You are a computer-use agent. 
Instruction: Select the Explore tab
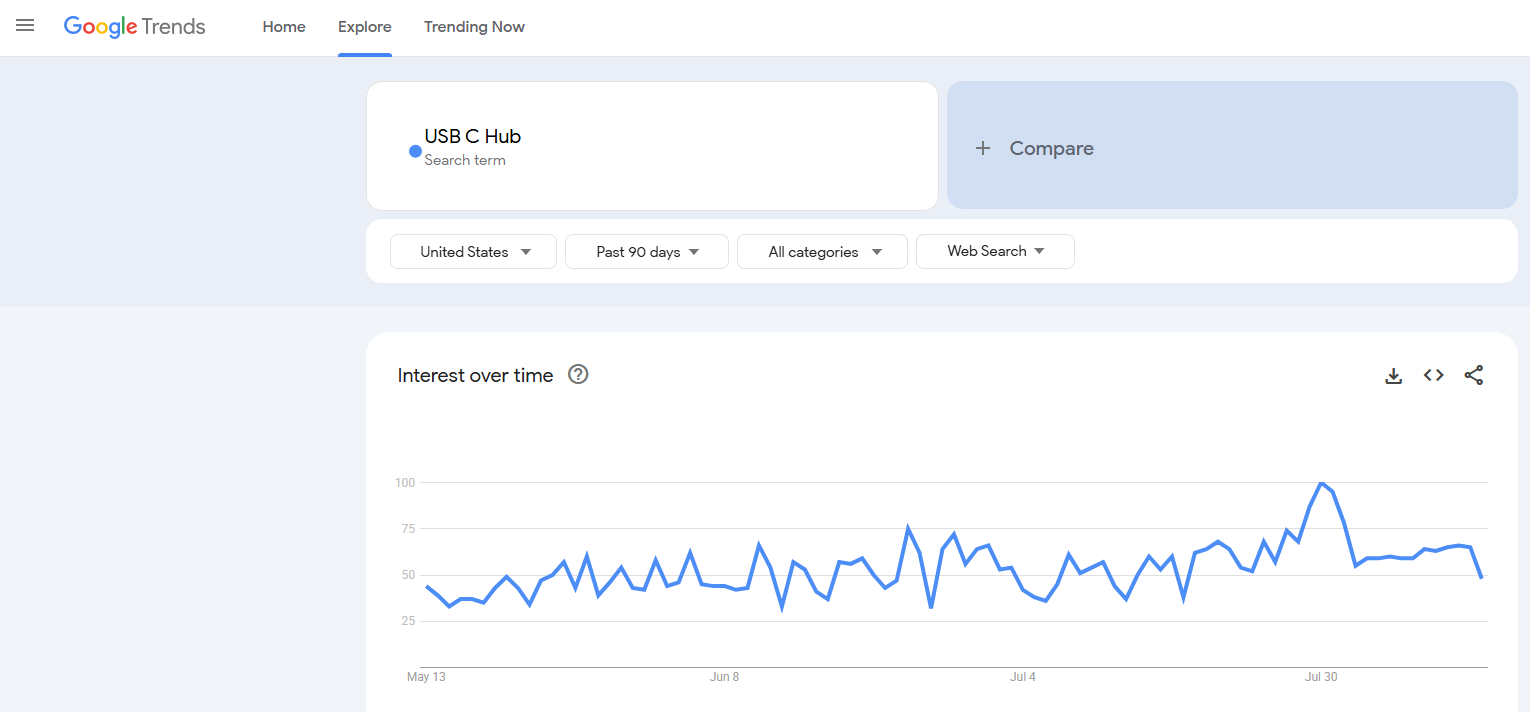(365, 27)
